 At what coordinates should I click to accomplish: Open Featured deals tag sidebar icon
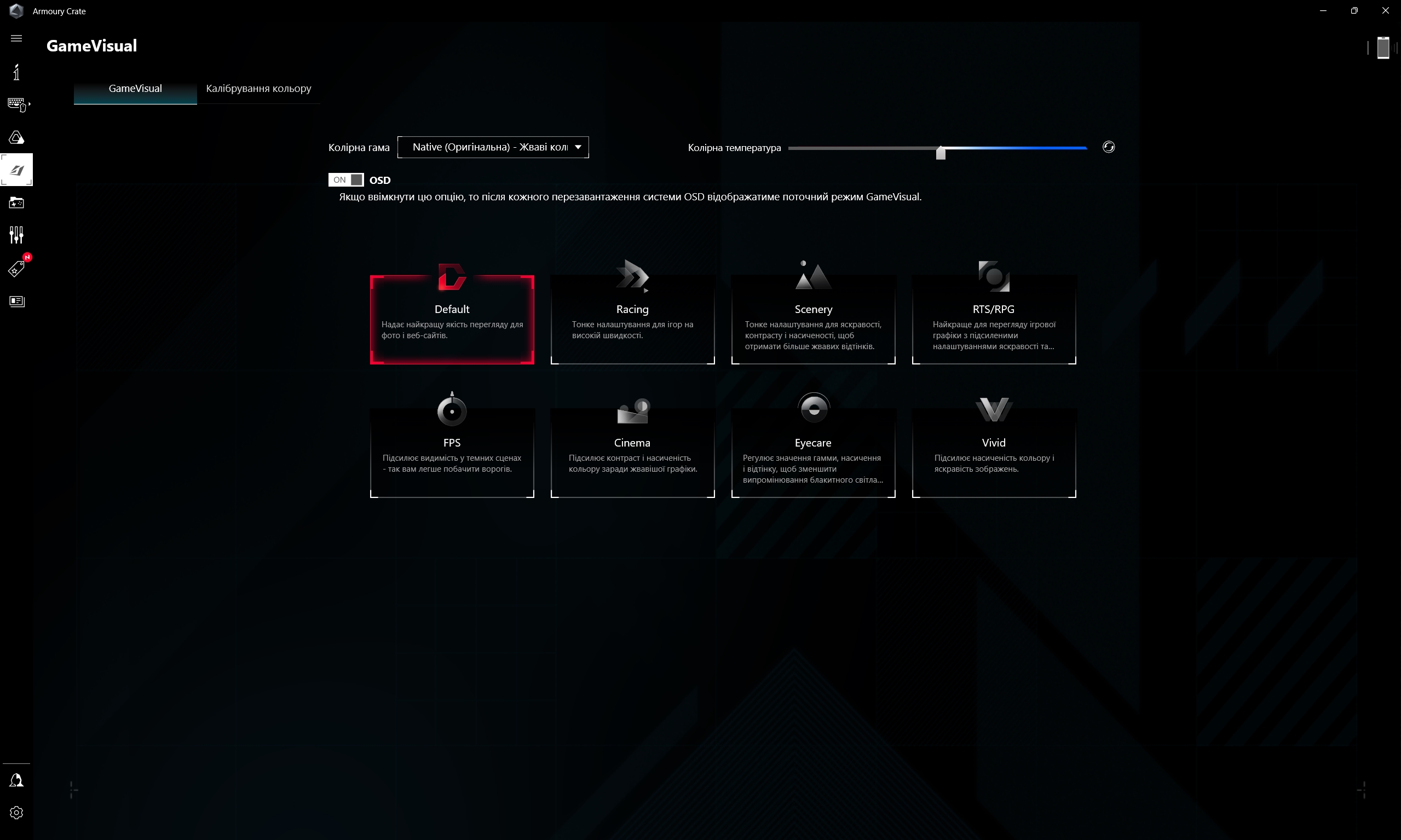tap(16, 268)
